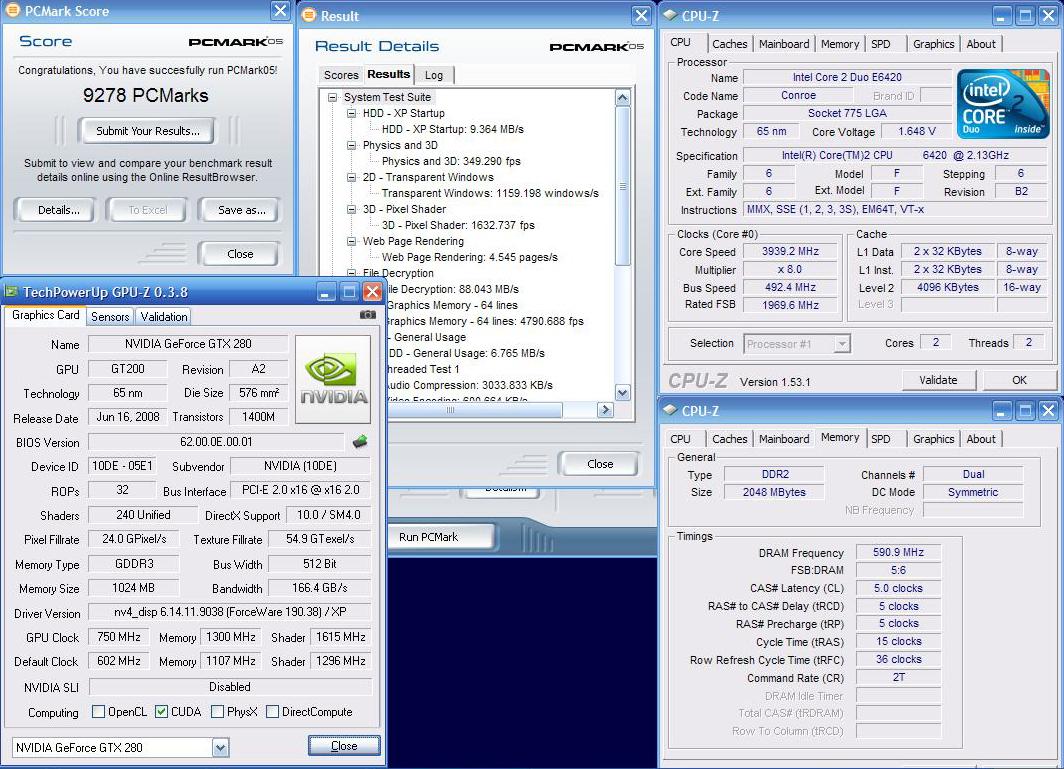This screenshot has width=1064, height=769.
Task: Click the Driver Version field in GPU-Z
Action: tap(230, 612)
